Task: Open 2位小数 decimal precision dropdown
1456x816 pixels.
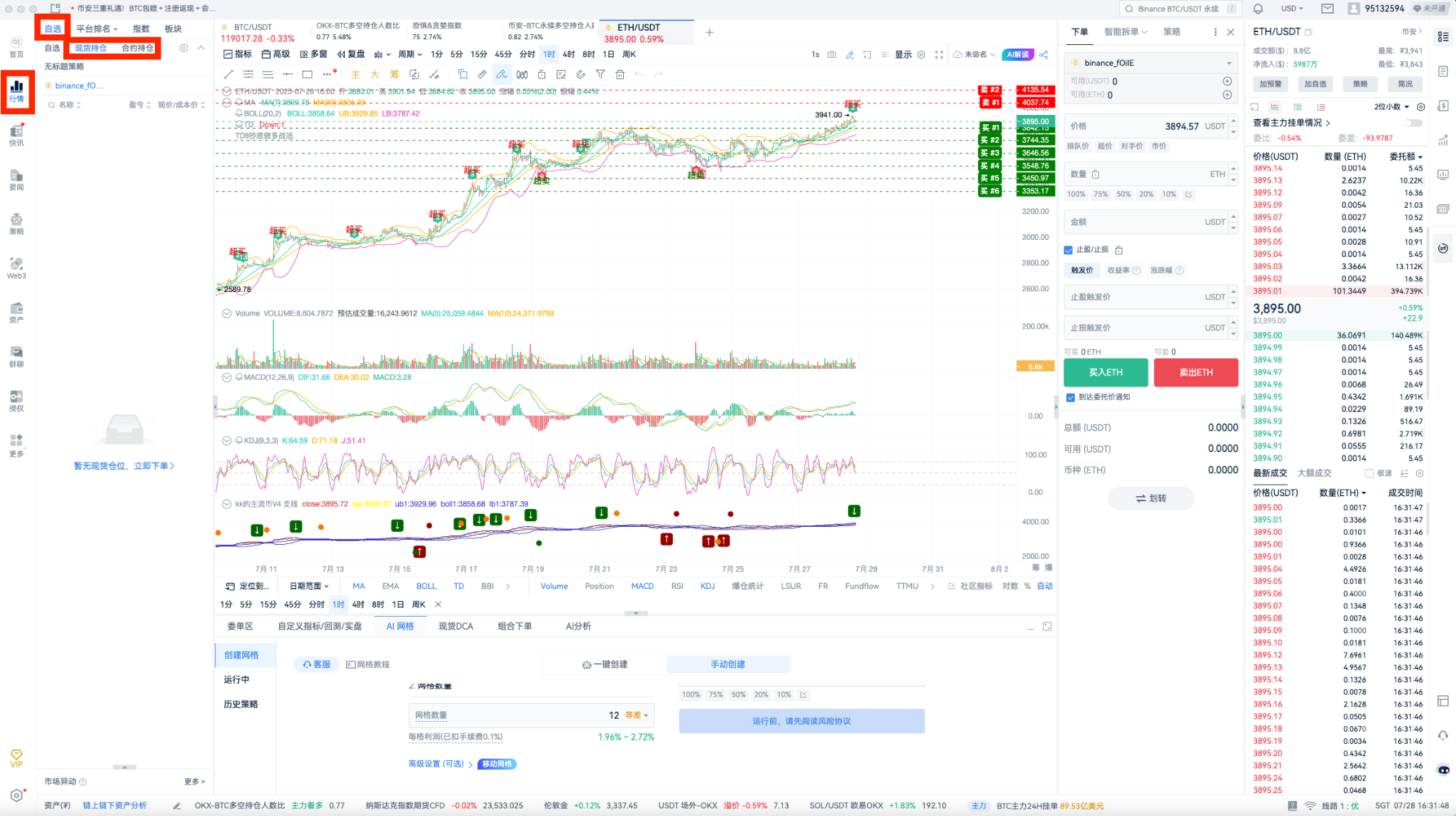Action: coord(1392,106)
